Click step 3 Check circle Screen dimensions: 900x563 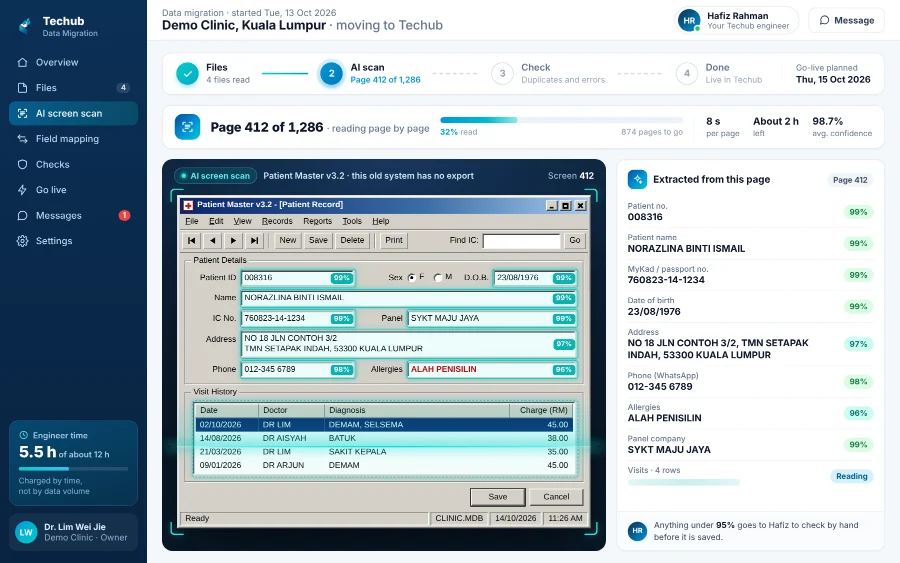tap(502, 73)
